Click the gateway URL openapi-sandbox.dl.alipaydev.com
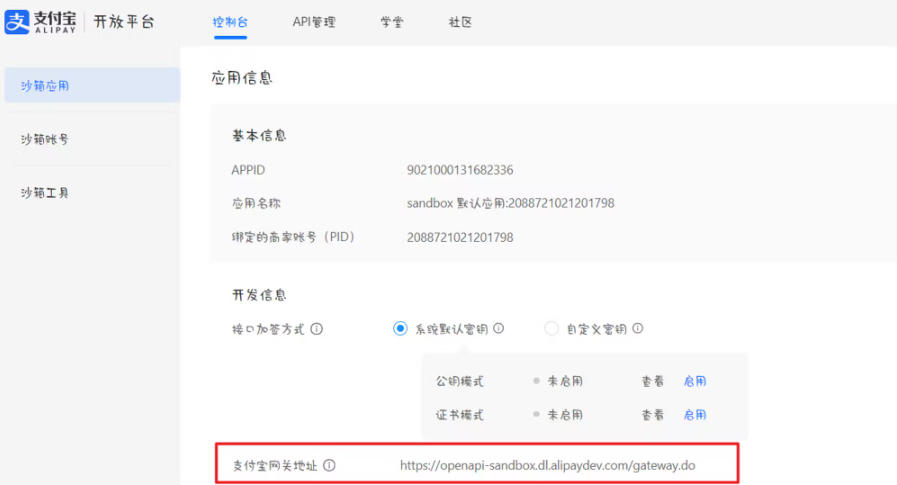Viewport: 897px width, 485px height. click(547, 466)
